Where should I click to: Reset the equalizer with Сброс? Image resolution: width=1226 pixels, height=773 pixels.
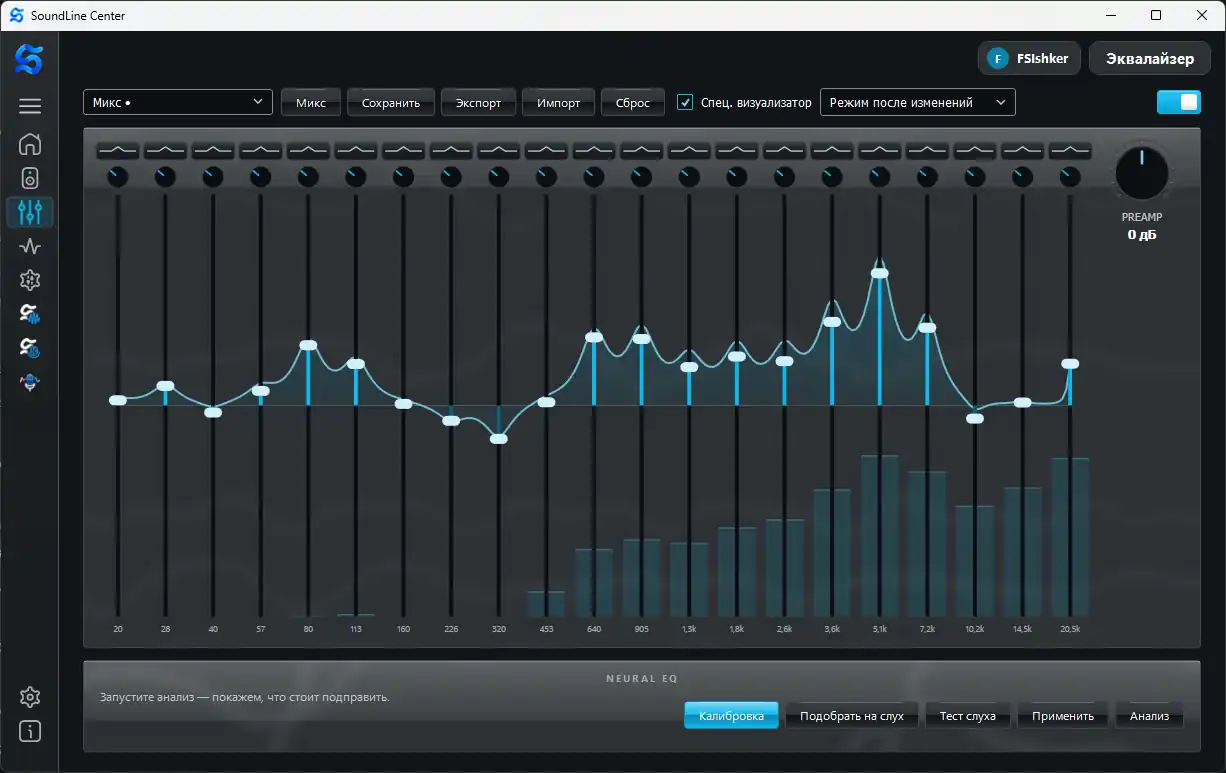pos(633,103)
